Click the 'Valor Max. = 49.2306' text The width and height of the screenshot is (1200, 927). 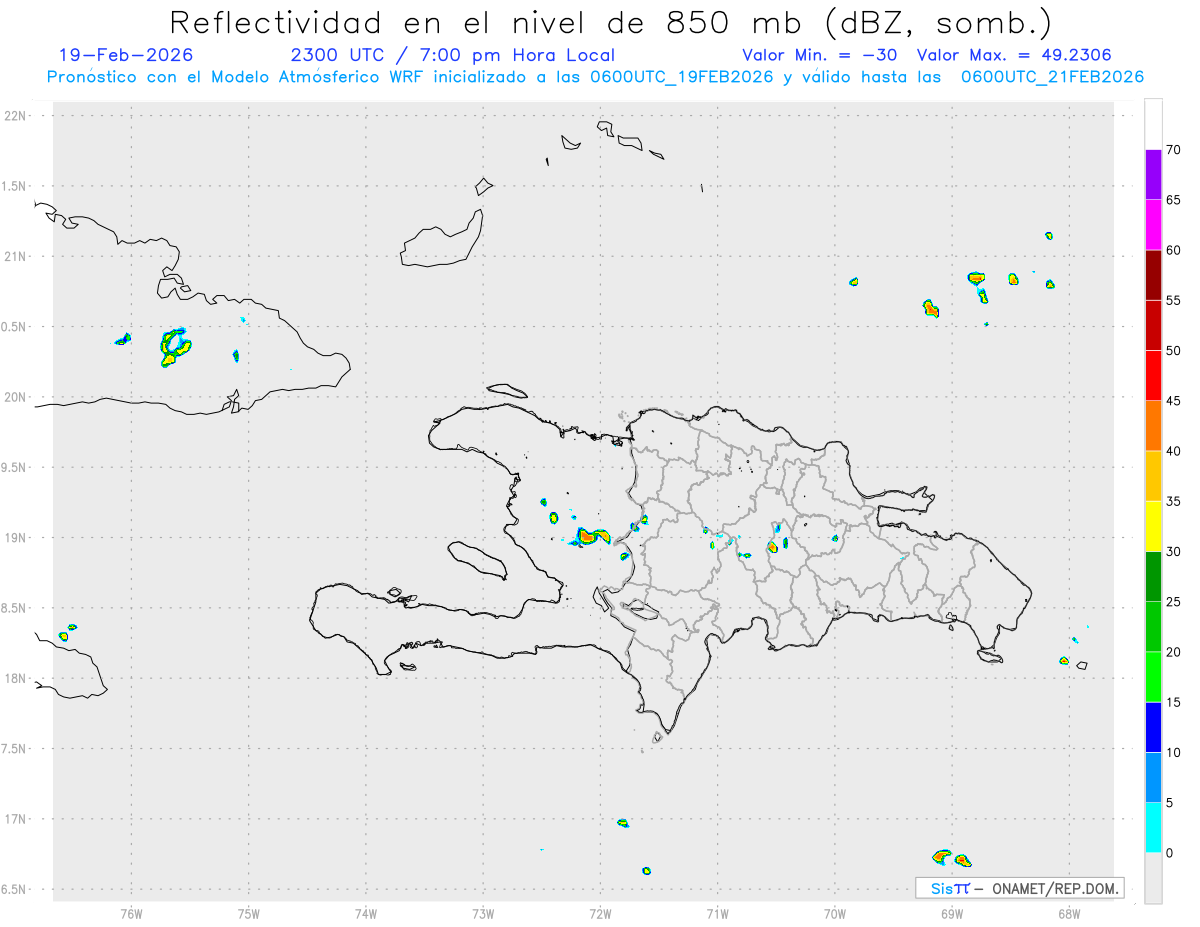1013,55
